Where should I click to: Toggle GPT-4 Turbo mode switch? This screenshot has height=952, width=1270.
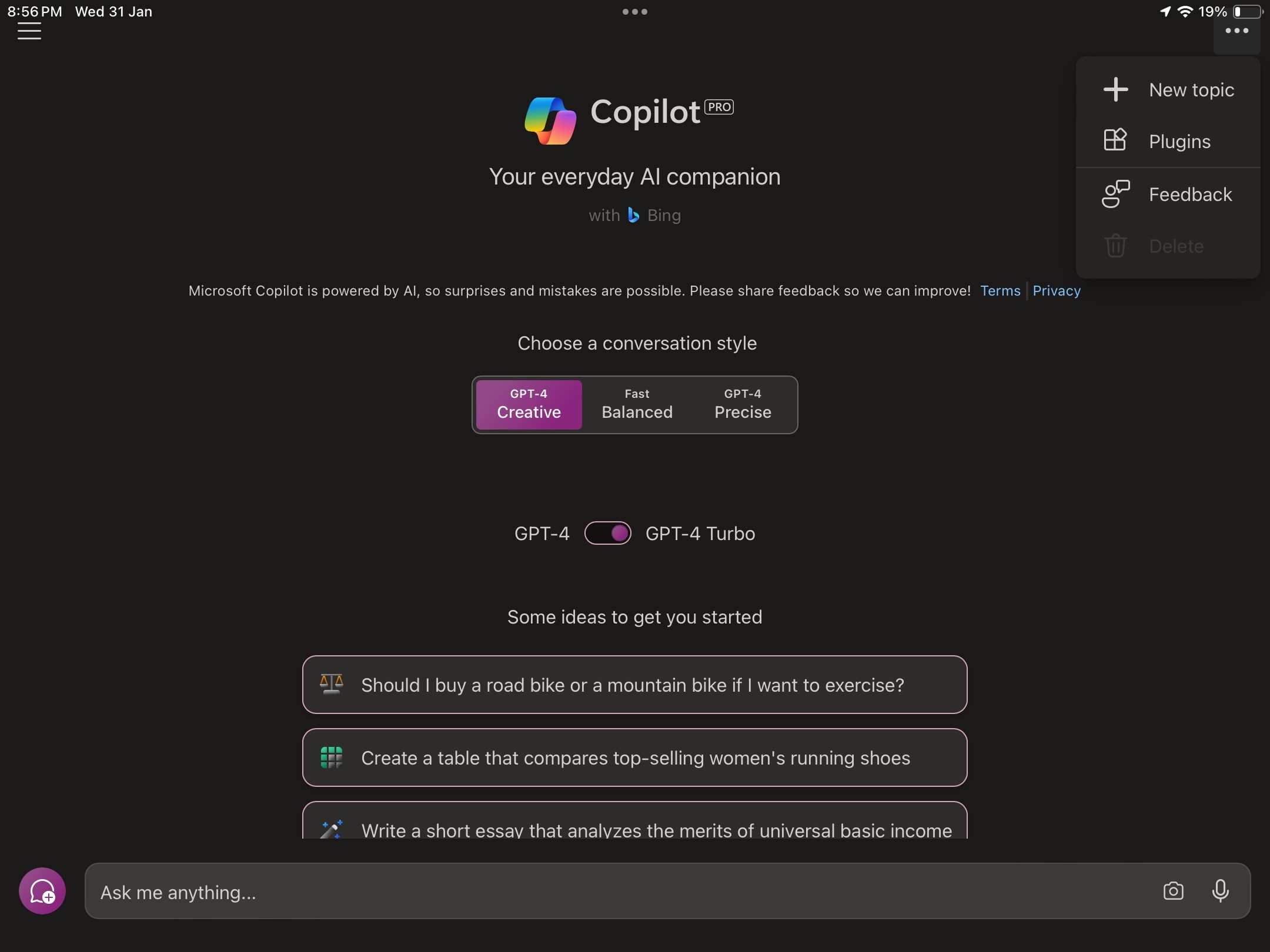click(x=608, y=533)
